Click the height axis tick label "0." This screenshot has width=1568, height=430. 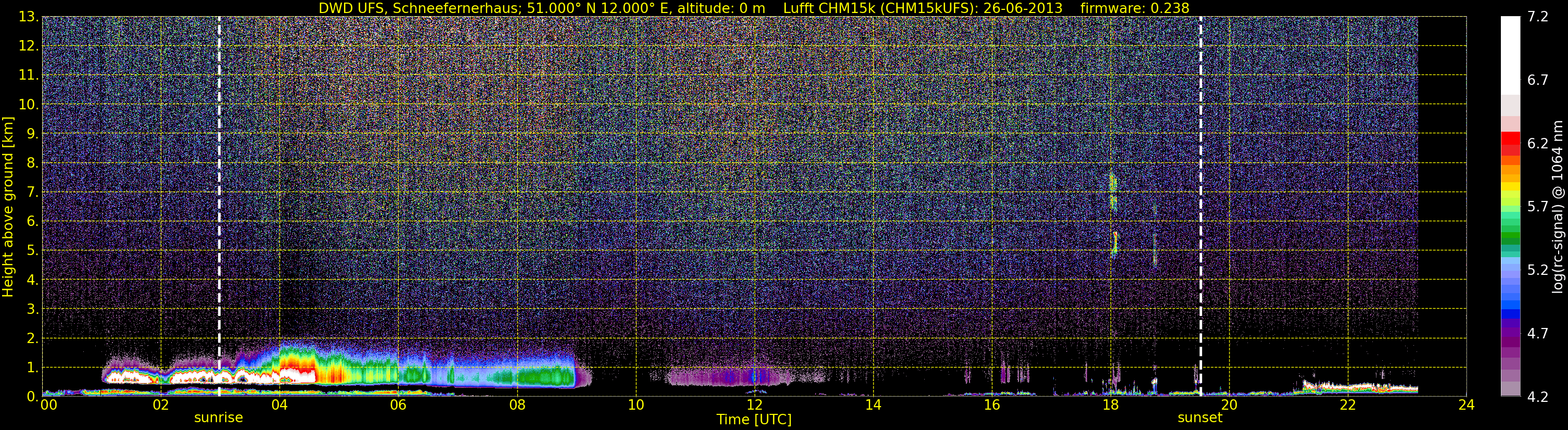pos(32,396)
